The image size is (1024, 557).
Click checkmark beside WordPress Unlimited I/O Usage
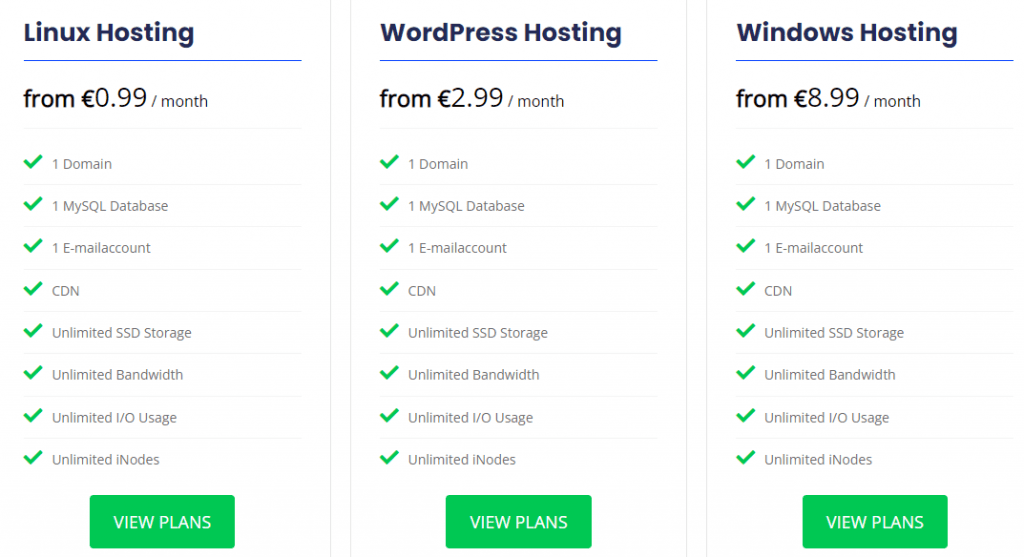tap(389, 415)
